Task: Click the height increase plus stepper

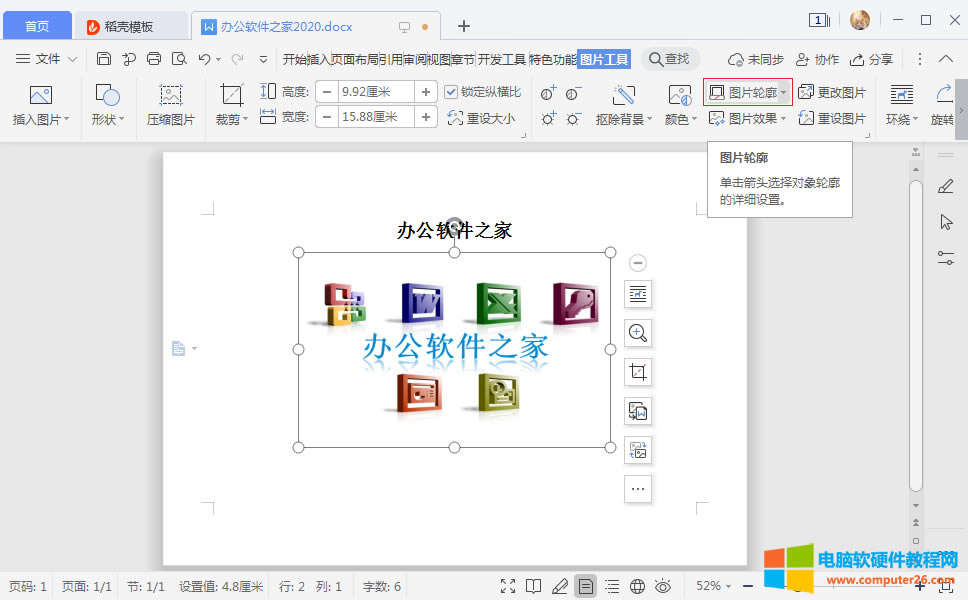Action: click(x=426, y=92)
